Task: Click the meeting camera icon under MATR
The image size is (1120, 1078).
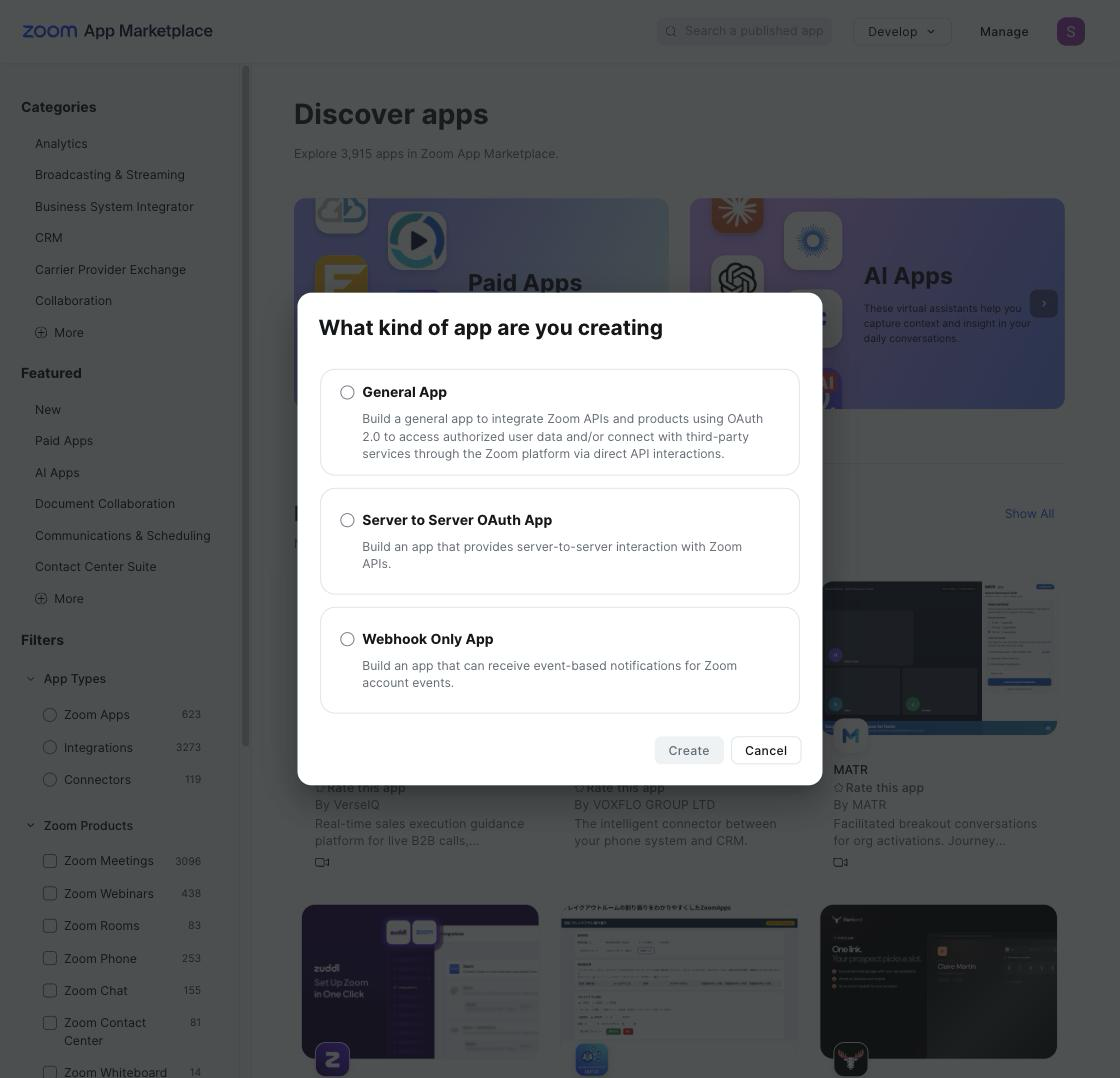Action: (841, 862)
